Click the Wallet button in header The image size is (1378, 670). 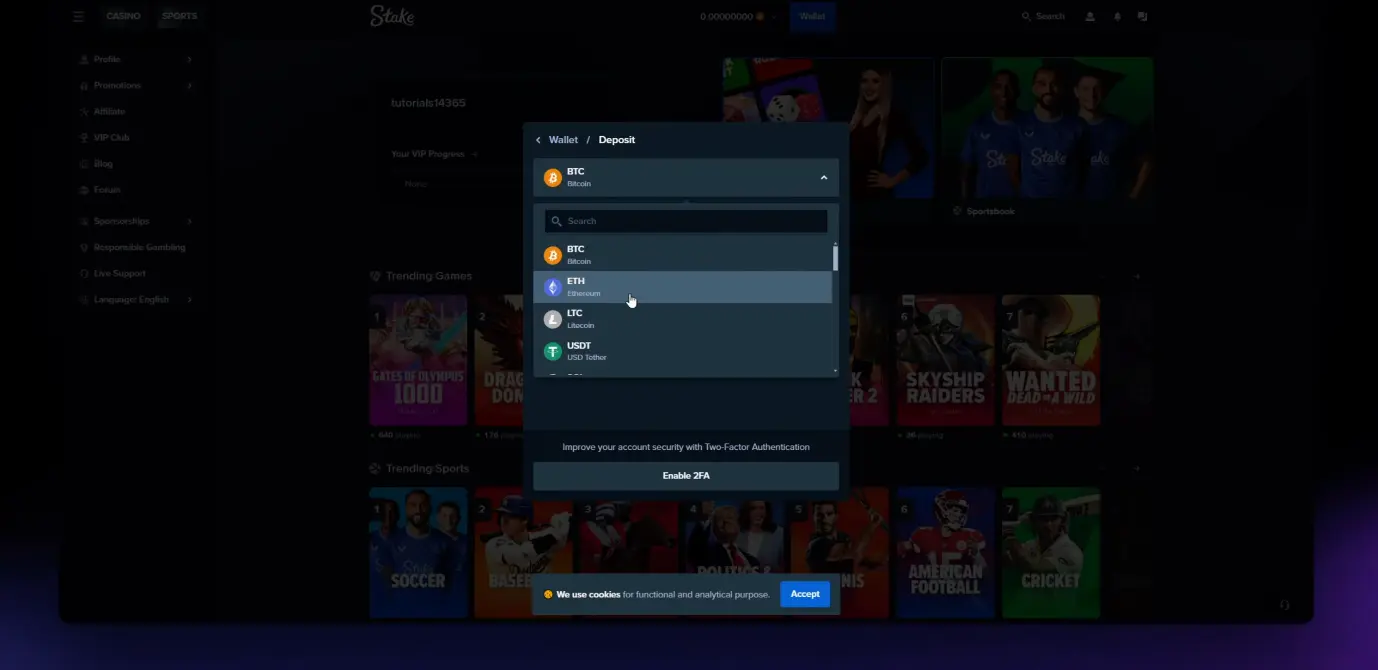tap(812, 17)
